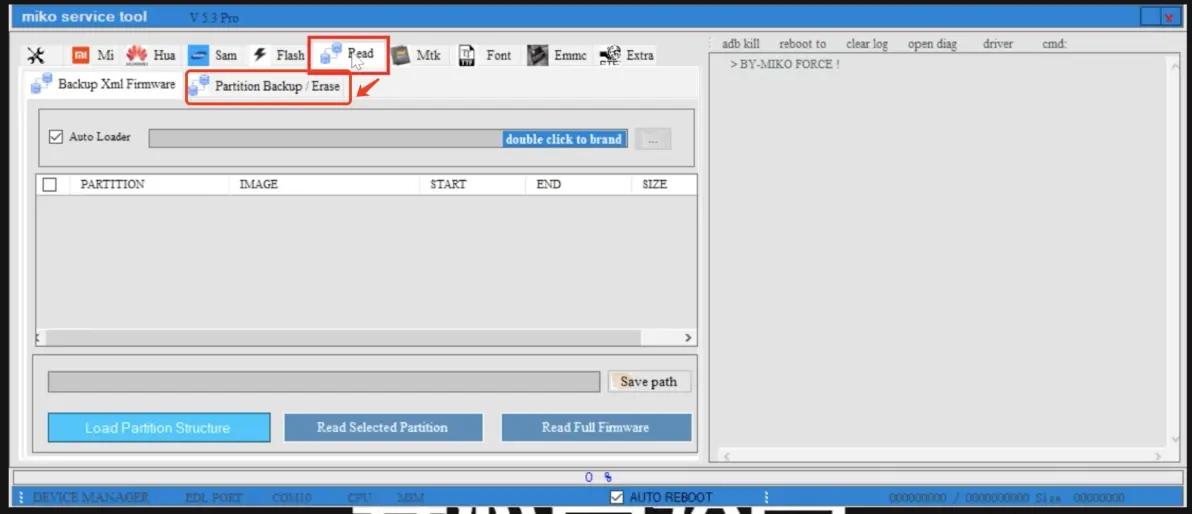Check the select-all box beside PARTITION header
The width and height of the screenshot is (1192, 514).
click(x=49, y=185)
